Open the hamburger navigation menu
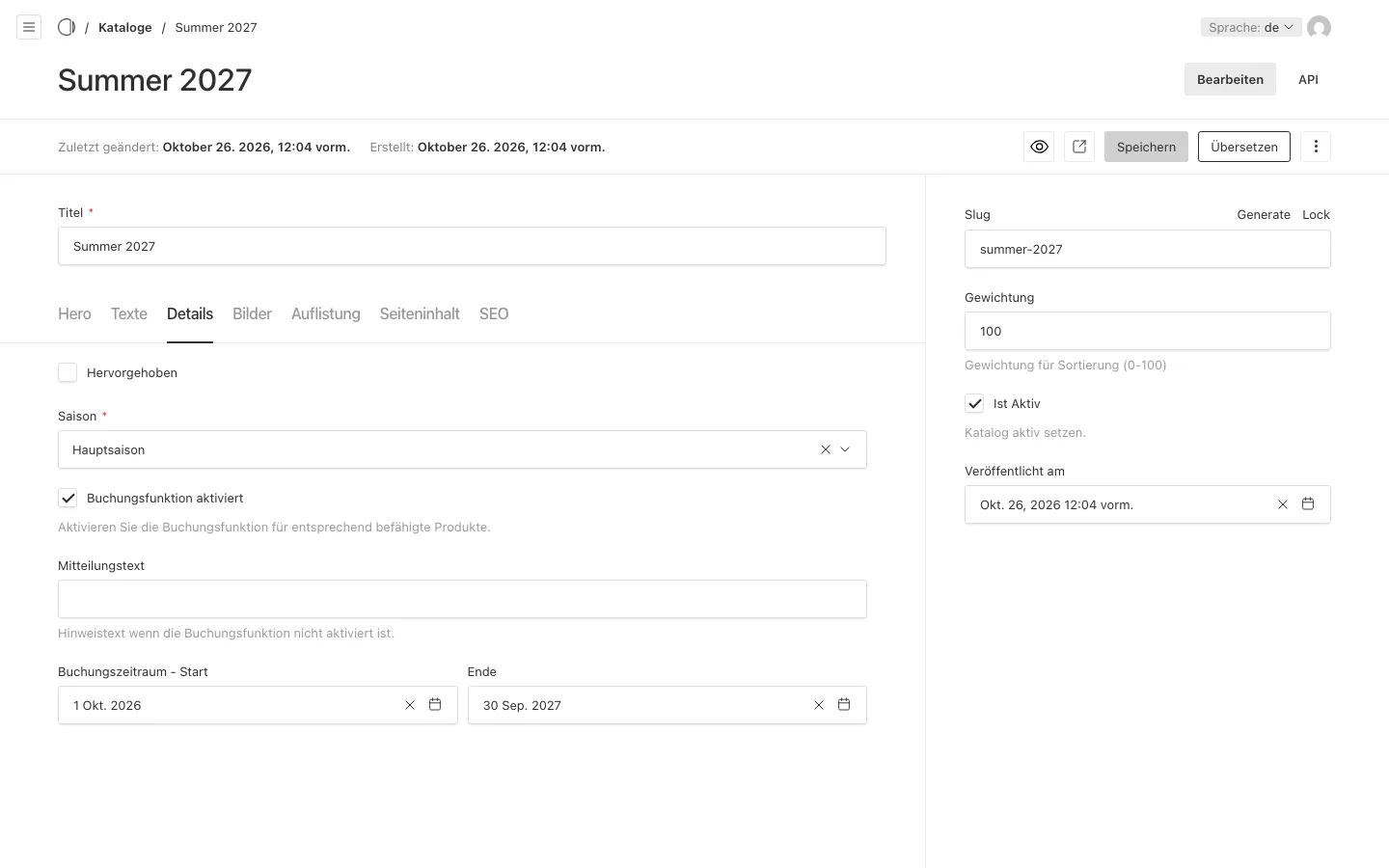Screen dimensions: 1389x868 click(x=29, y=27)
